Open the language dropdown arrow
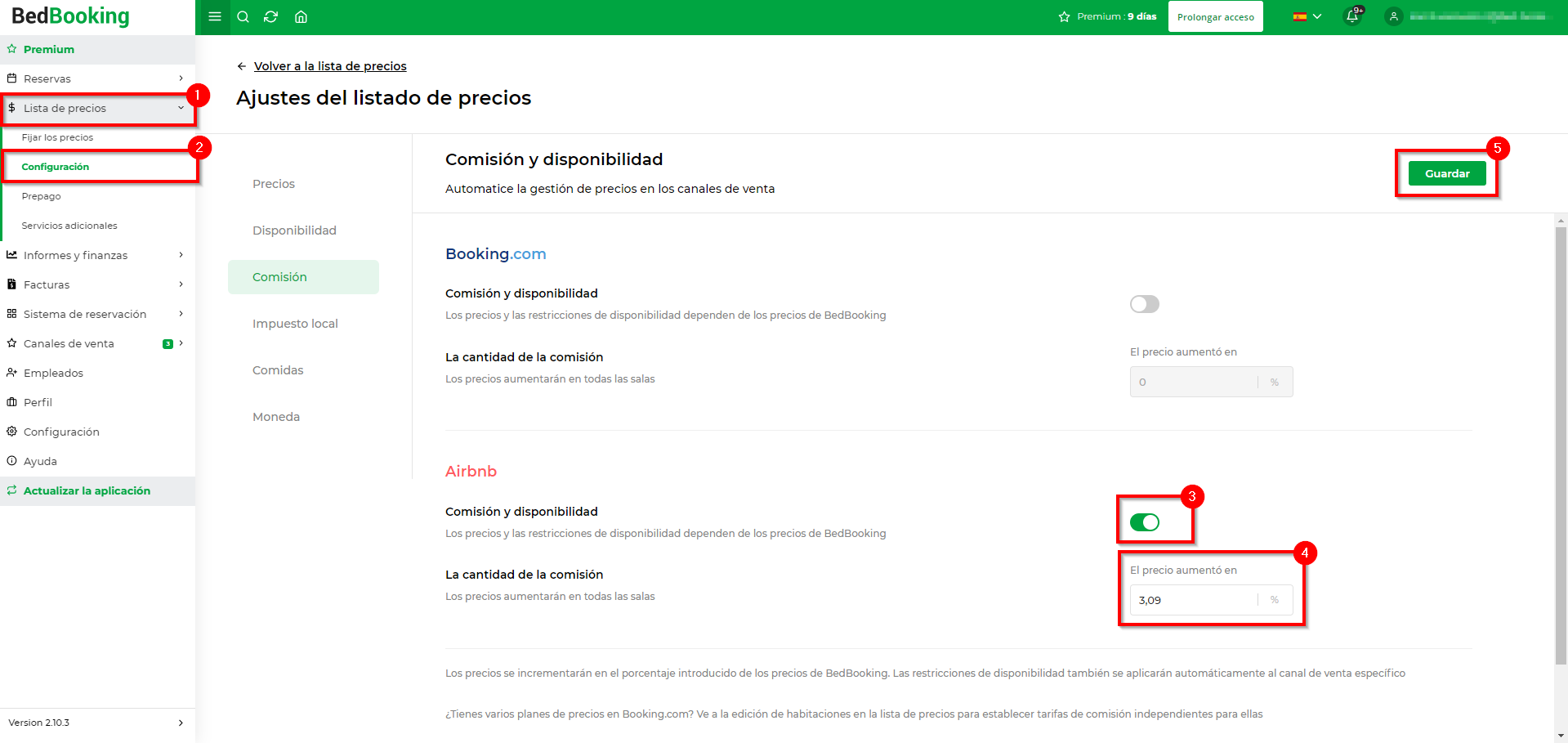 pos(1317,16)
